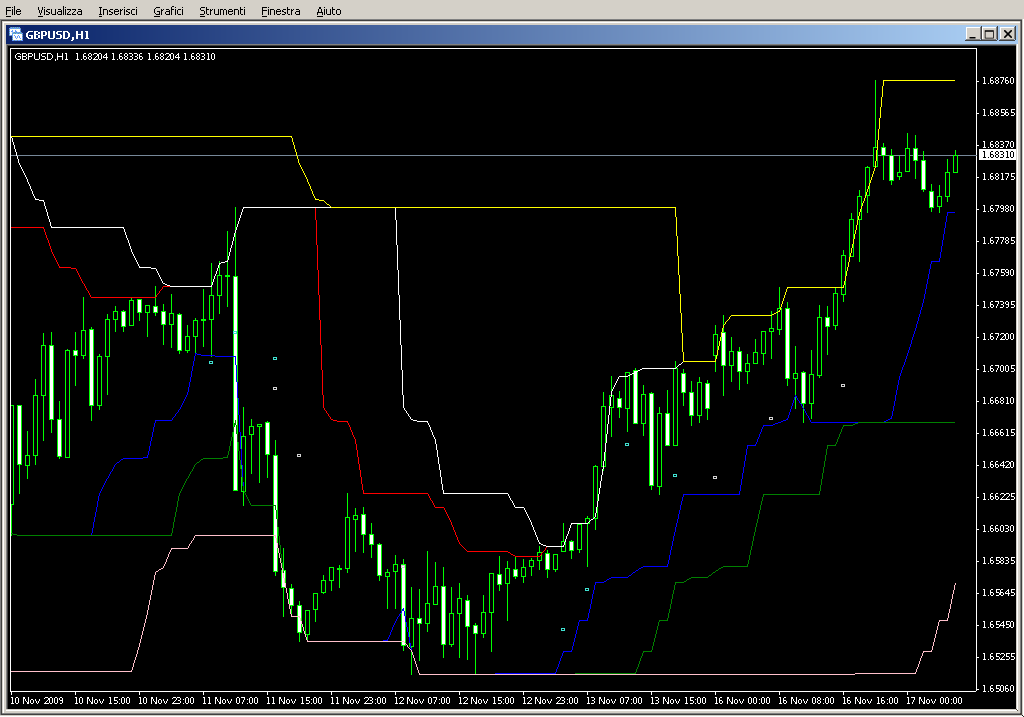Viewport: 1024px width, 717px height.
Task: Click the 10 Nov 23:00 time label
Action: 166,701
